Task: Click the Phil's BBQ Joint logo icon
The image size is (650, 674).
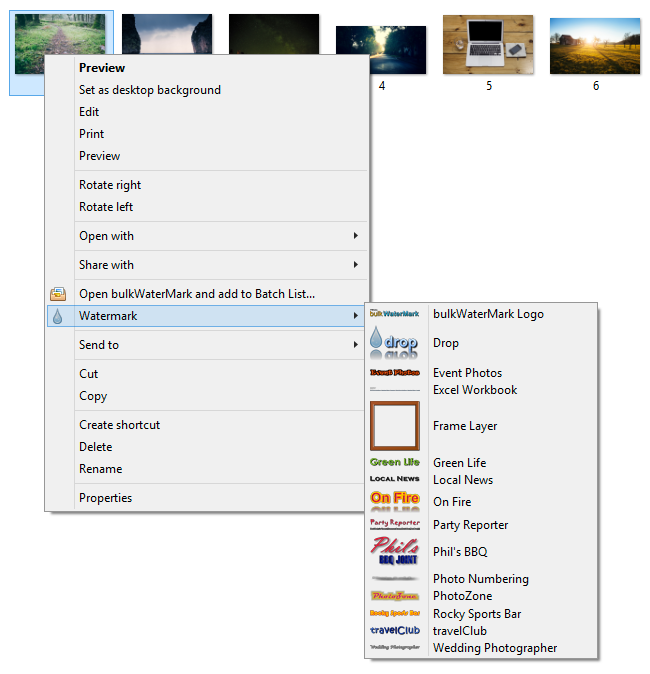Action: click(395, 551)
